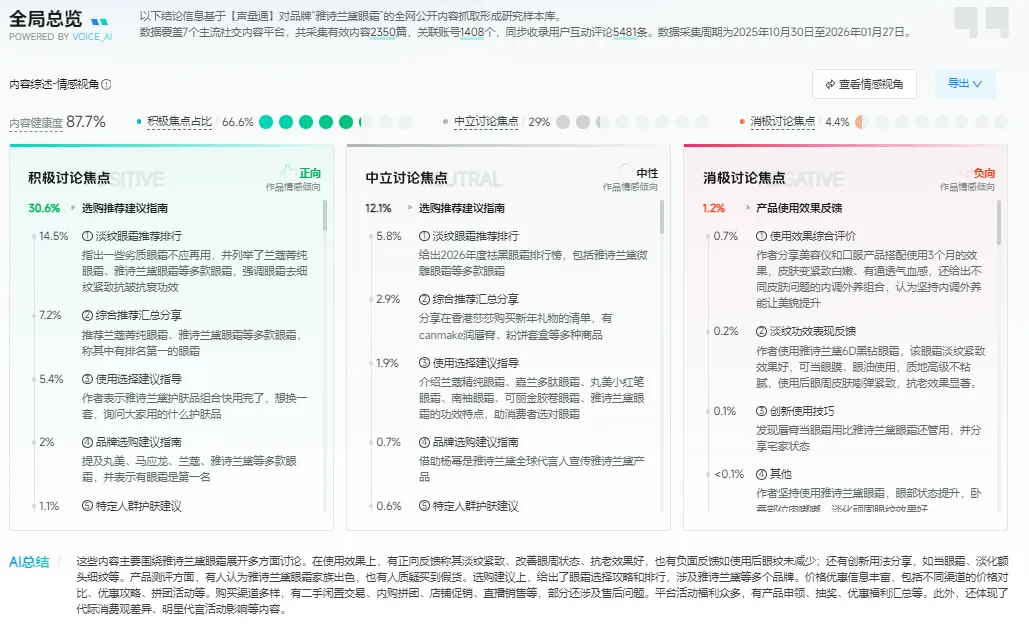This screenshot has height=627, width=1029.
Task: Select 0.2% 淡纹功效表现反馈 item
Action: pos(806,331)
